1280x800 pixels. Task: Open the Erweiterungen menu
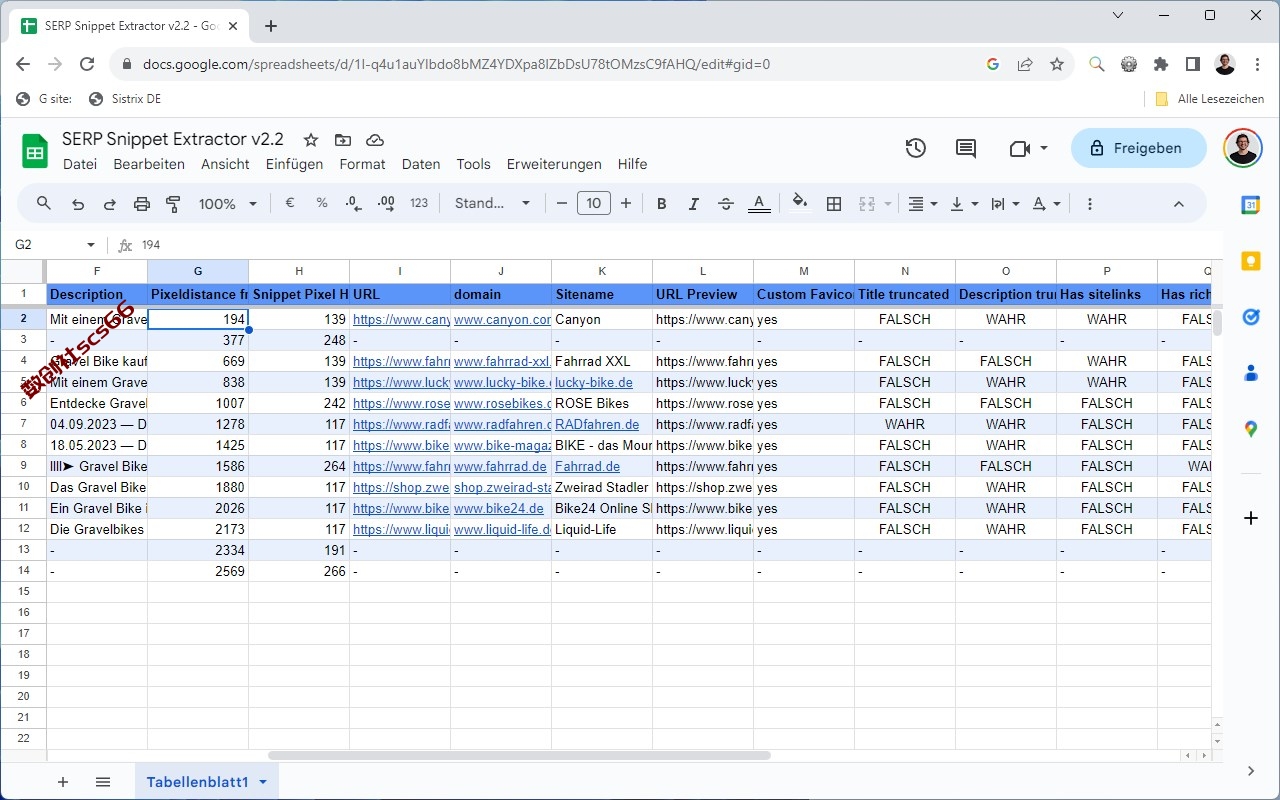click(x=554, y=164)
